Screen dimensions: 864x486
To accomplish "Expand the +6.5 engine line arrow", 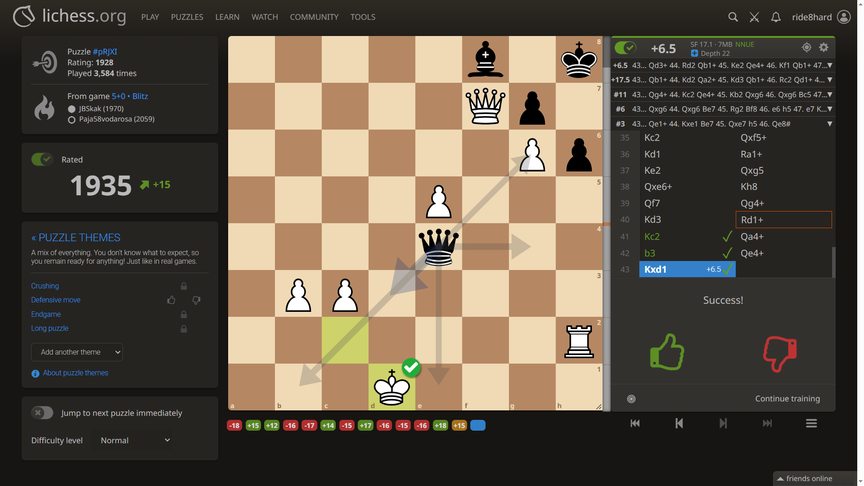I will coord(829,66).
